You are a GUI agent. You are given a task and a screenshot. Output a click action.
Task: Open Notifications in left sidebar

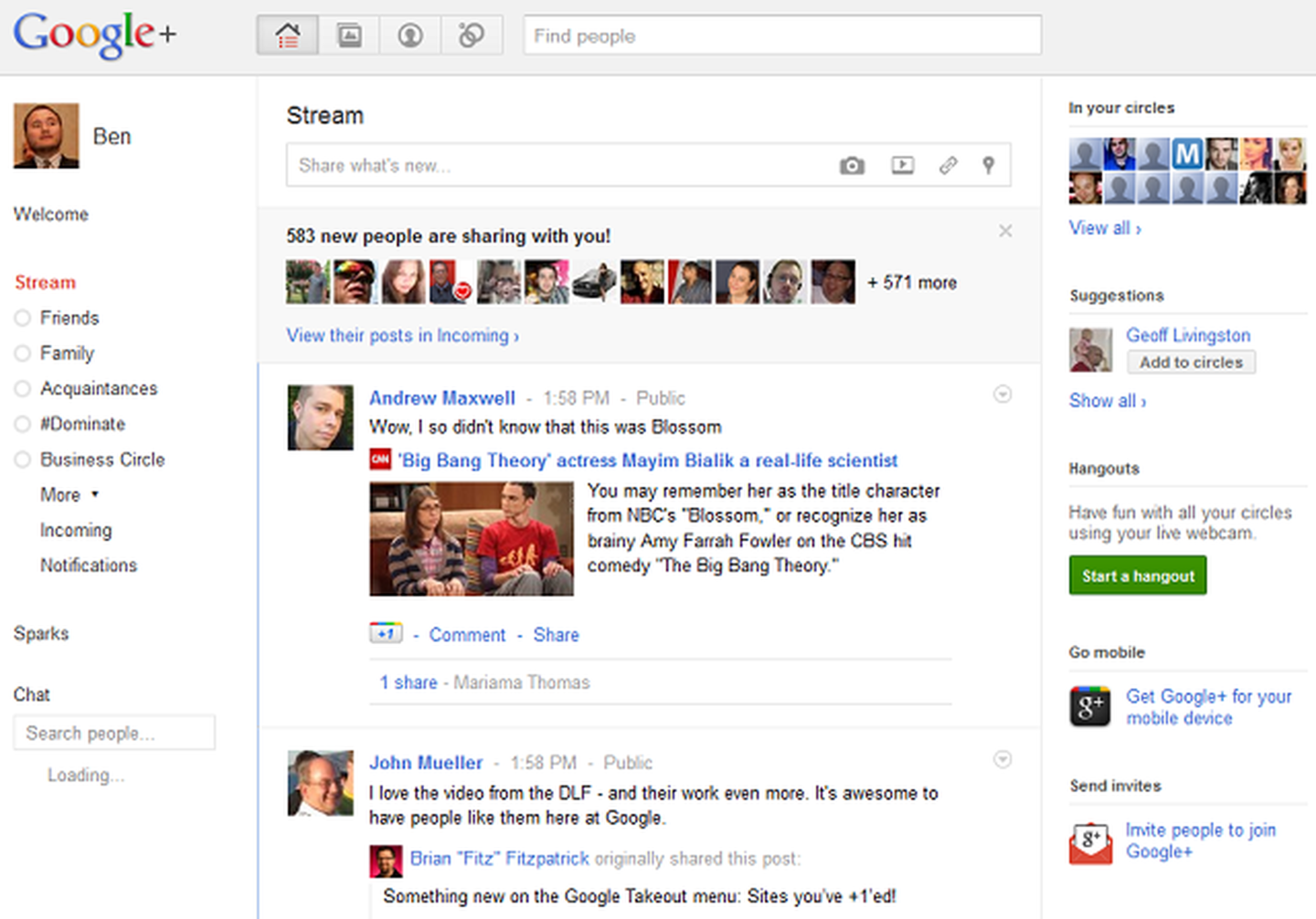[89, 565]
